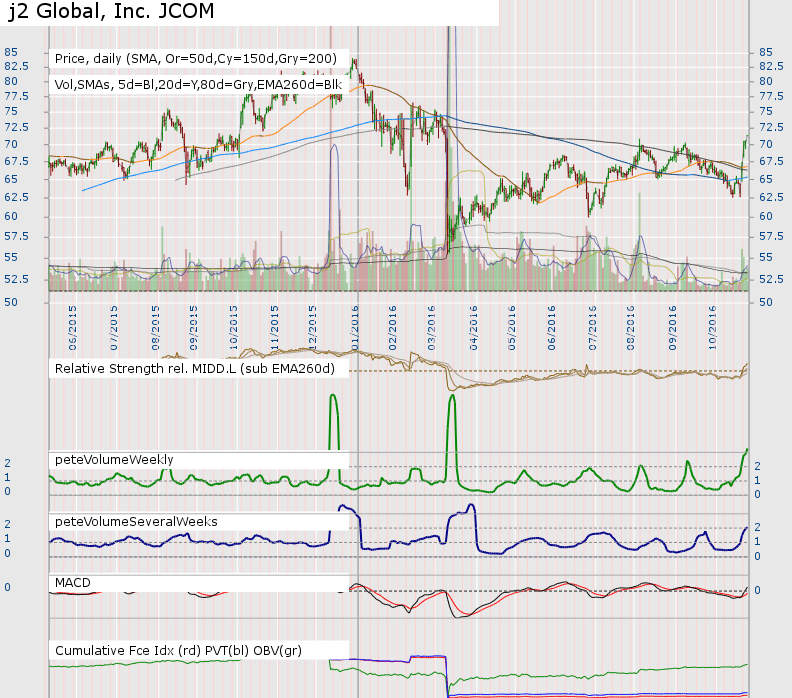Click the 0 value on MACD right axis

coord(757,590)
